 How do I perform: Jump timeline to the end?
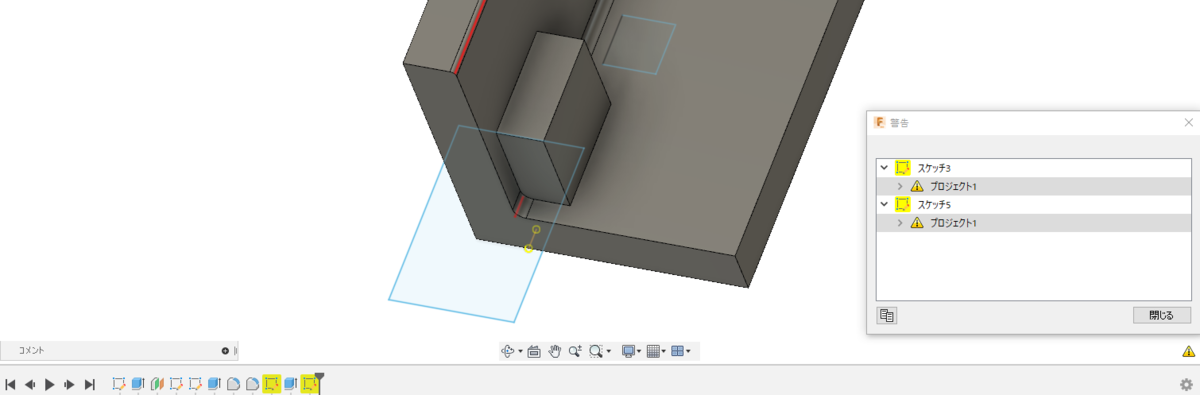[90, 384]
